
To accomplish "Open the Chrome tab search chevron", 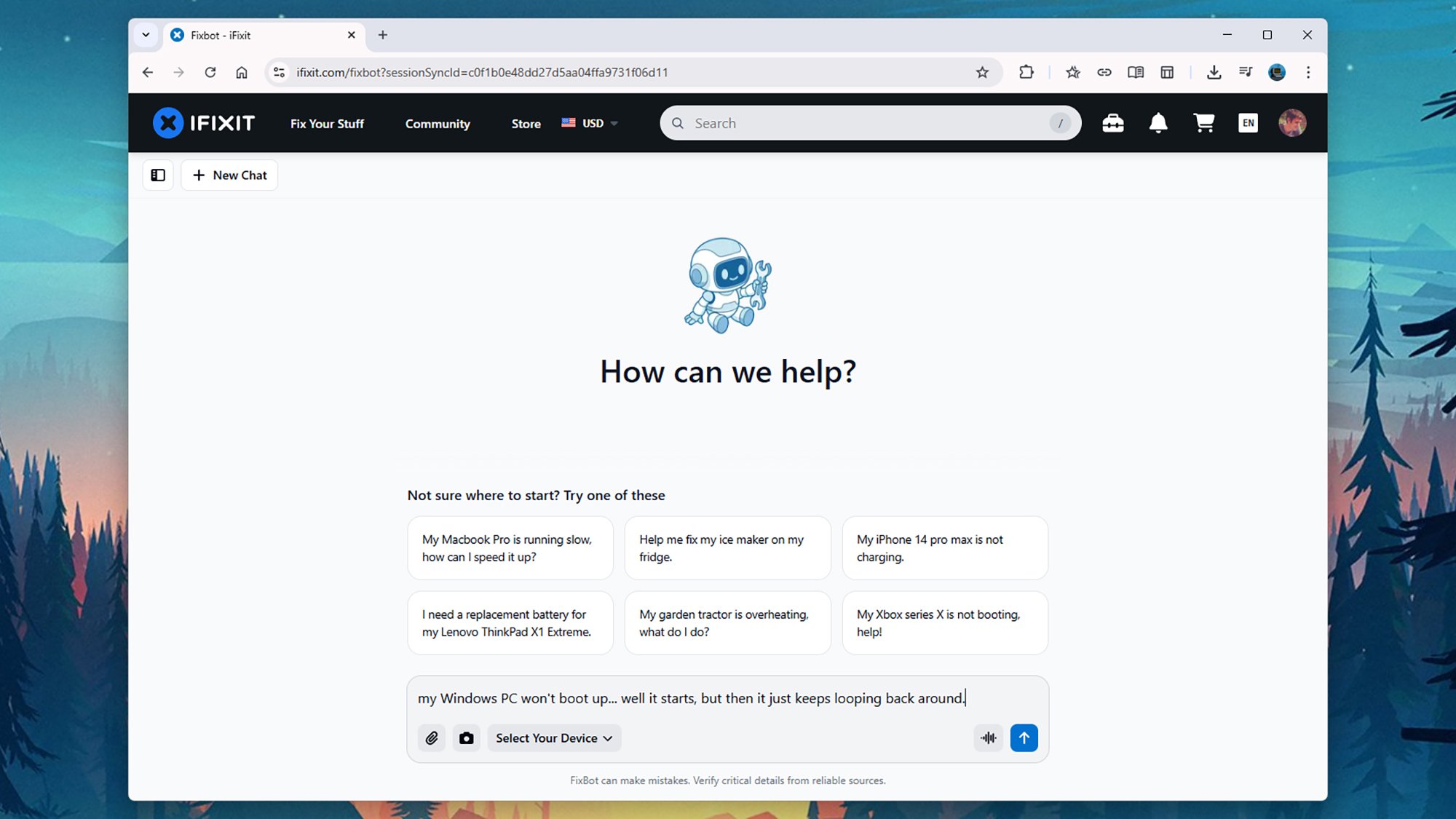I will 146,35.
